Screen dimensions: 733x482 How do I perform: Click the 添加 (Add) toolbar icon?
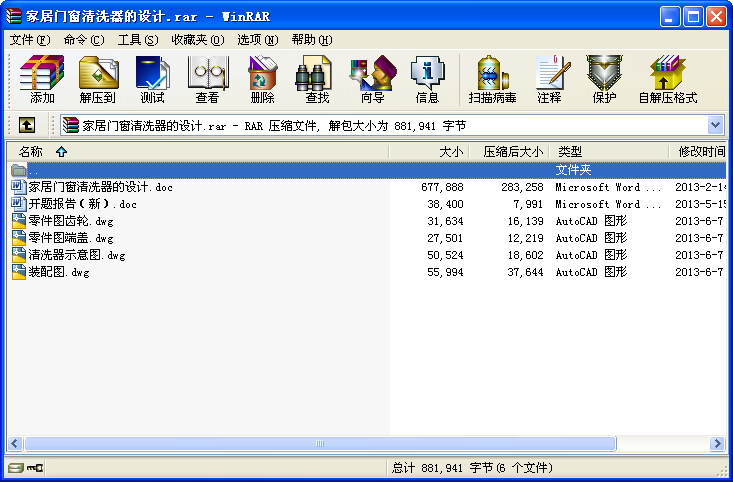point(42,79)
